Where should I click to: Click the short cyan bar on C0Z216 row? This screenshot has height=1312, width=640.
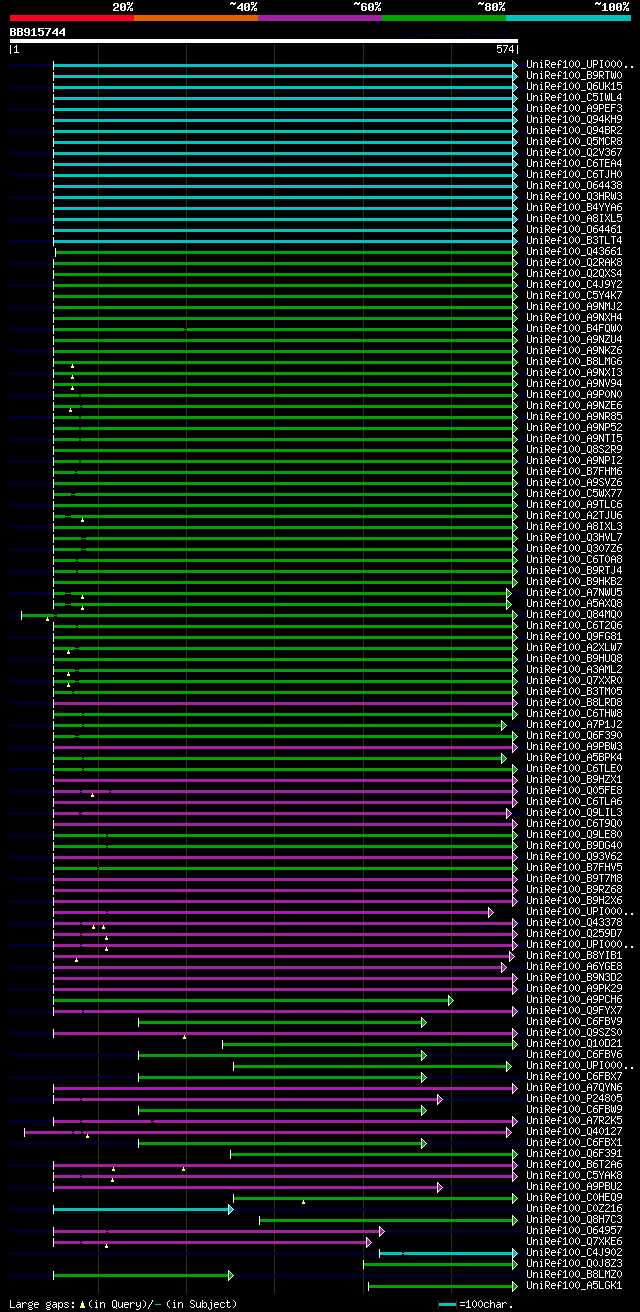click(x=143, y=1208)
